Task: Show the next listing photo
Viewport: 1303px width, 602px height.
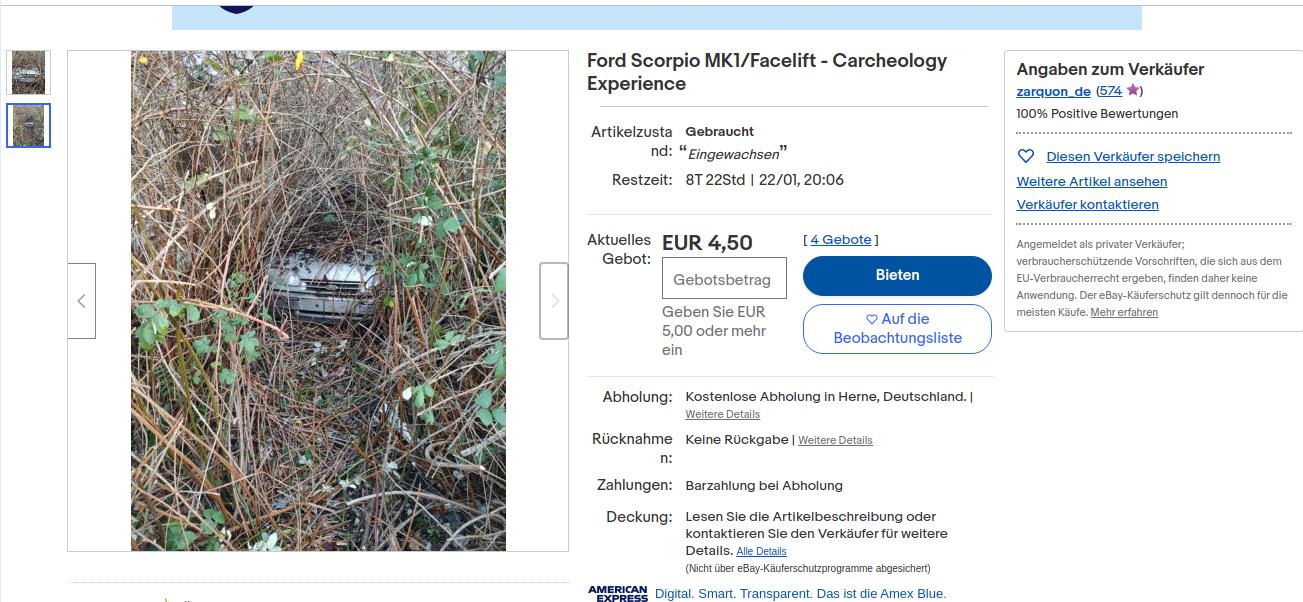Action: (x=554, y=301)
